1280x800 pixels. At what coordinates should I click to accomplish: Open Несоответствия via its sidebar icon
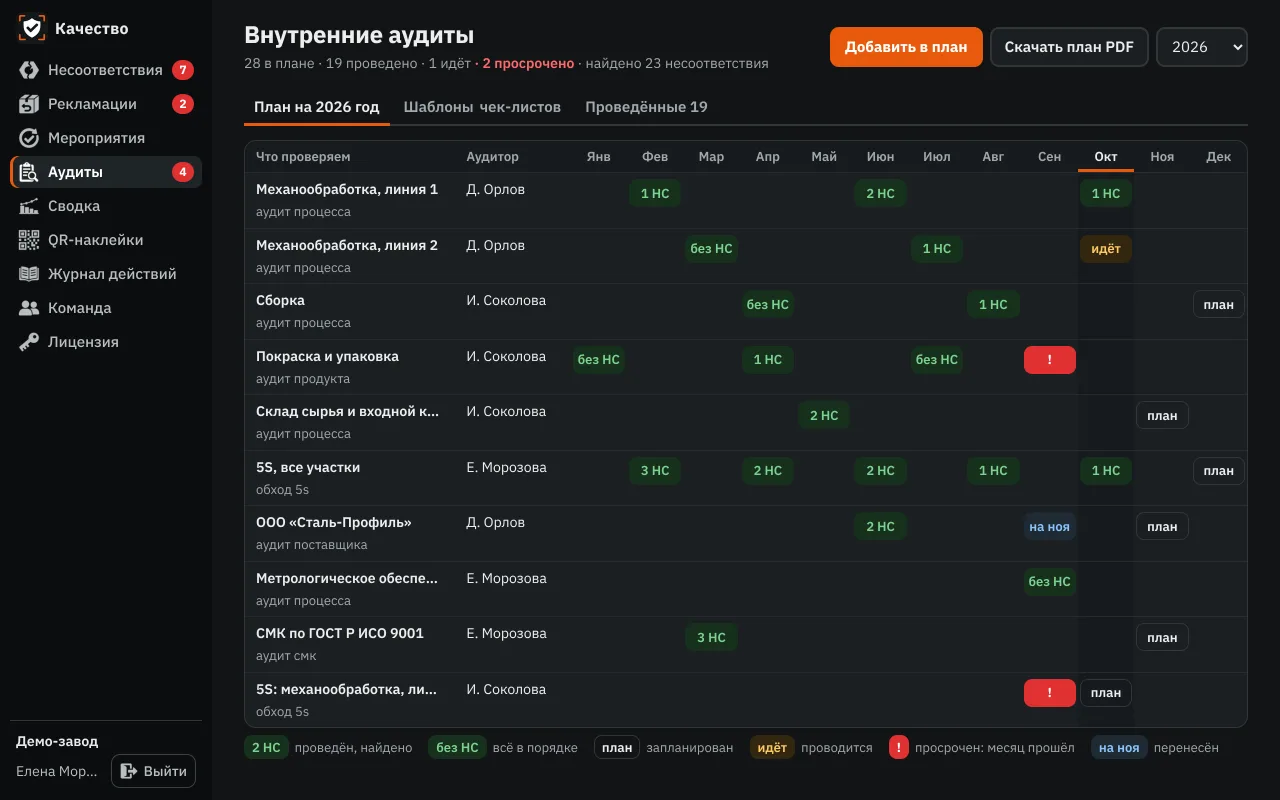(29, 70)
